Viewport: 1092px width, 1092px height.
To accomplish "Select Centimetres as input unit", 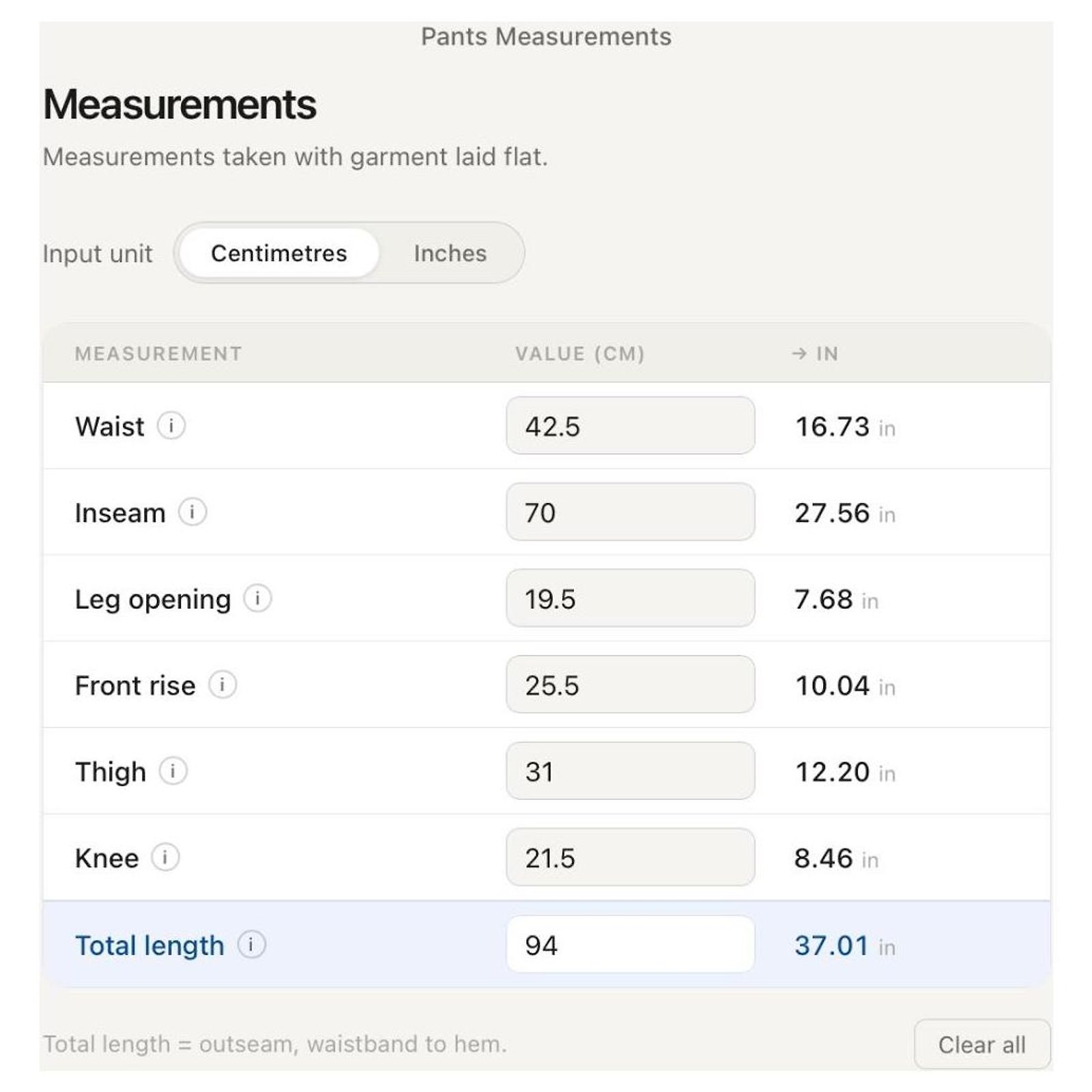I will click(x=279, y=253).
